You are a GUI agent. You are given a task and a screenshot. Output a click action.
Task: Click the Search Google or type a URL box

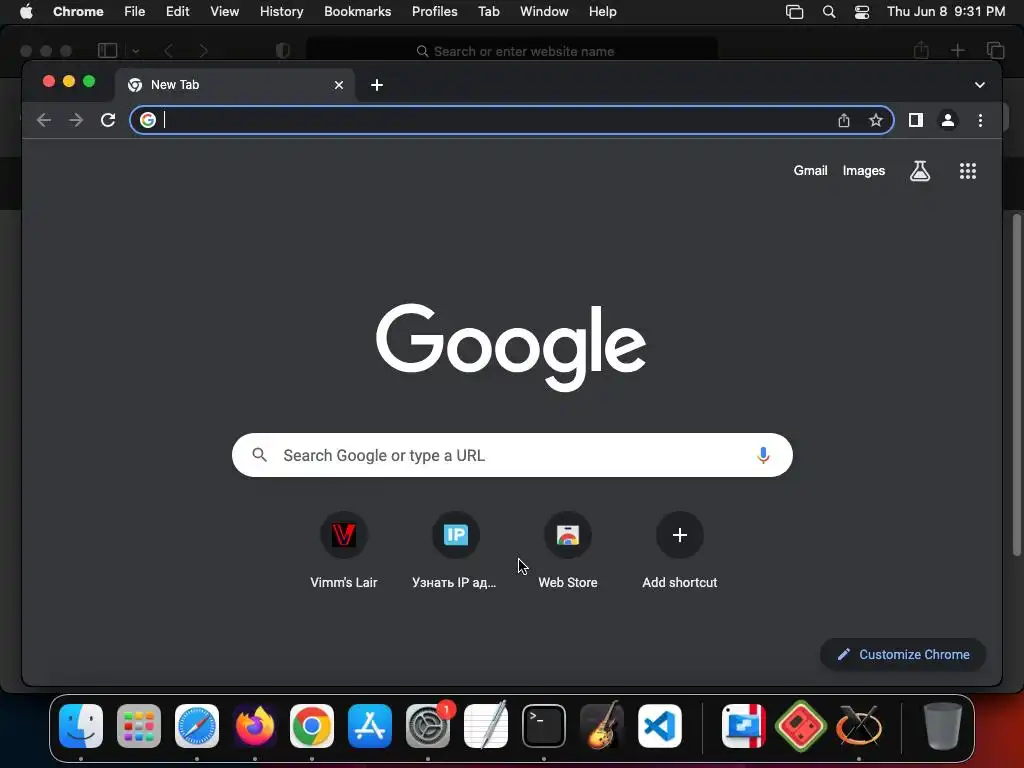click(x=512, y=455)
